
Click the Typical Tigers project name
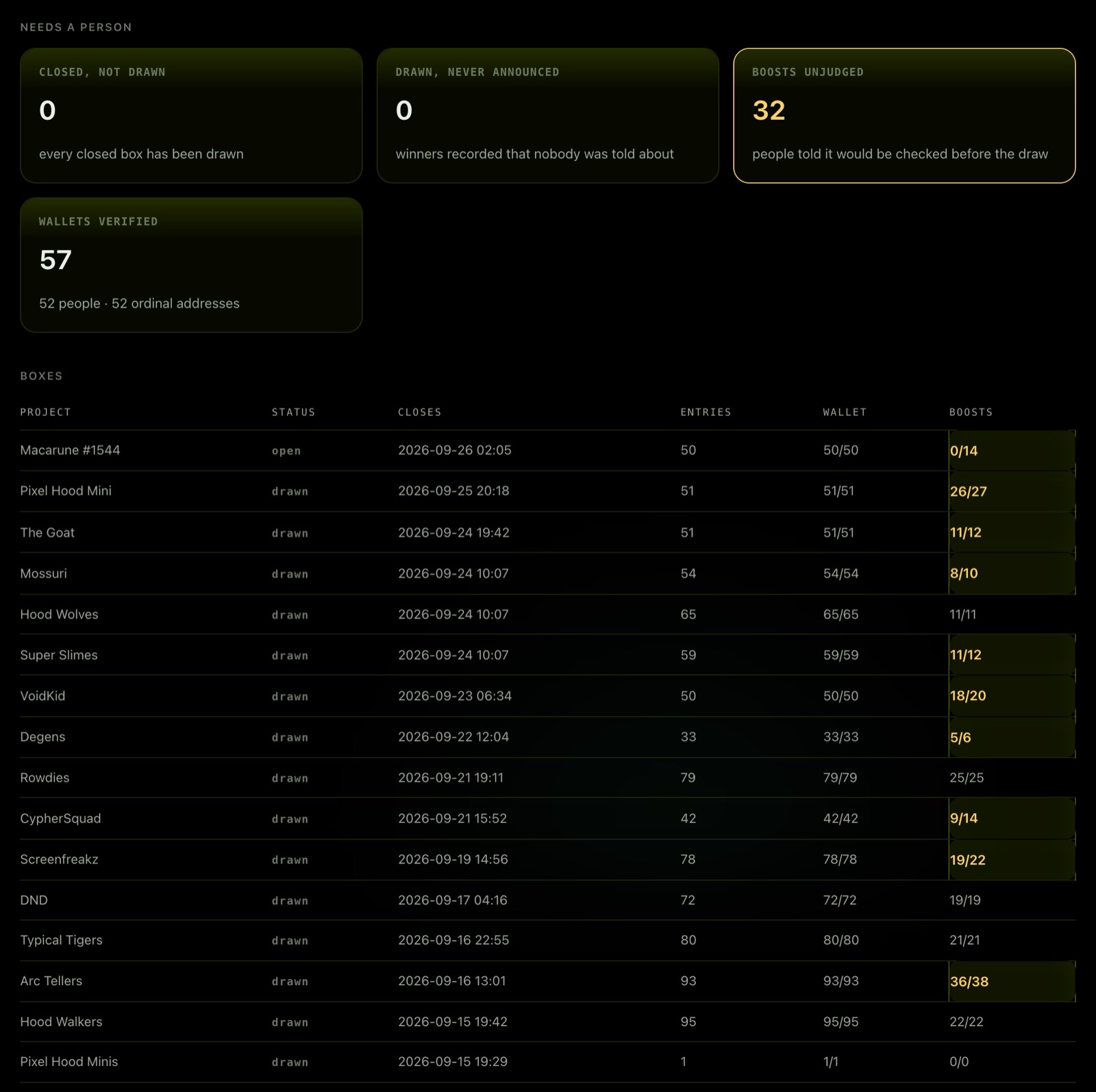[x=61, y=941]
